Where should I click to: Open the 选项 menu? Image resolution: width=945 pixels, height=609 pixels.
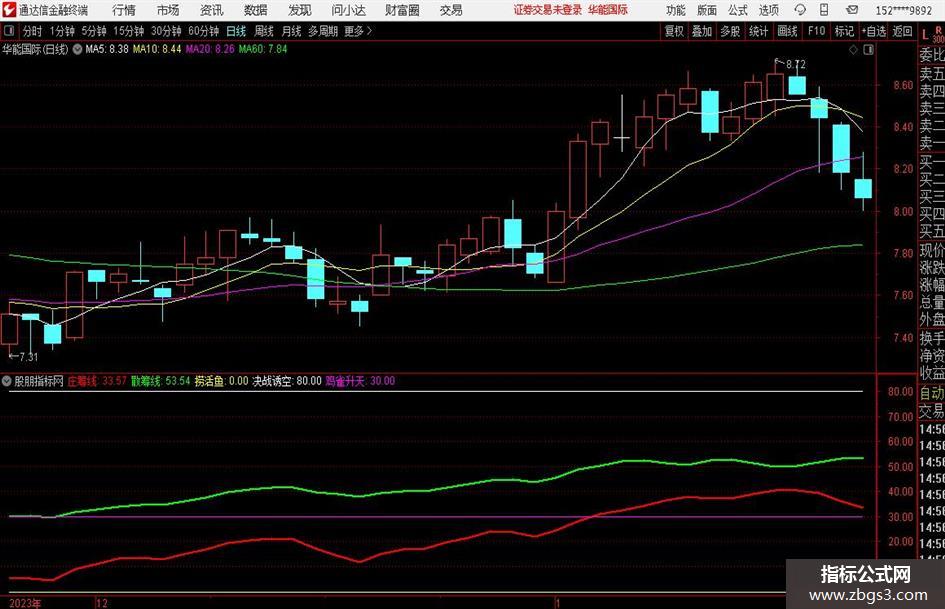click(768, 10)
